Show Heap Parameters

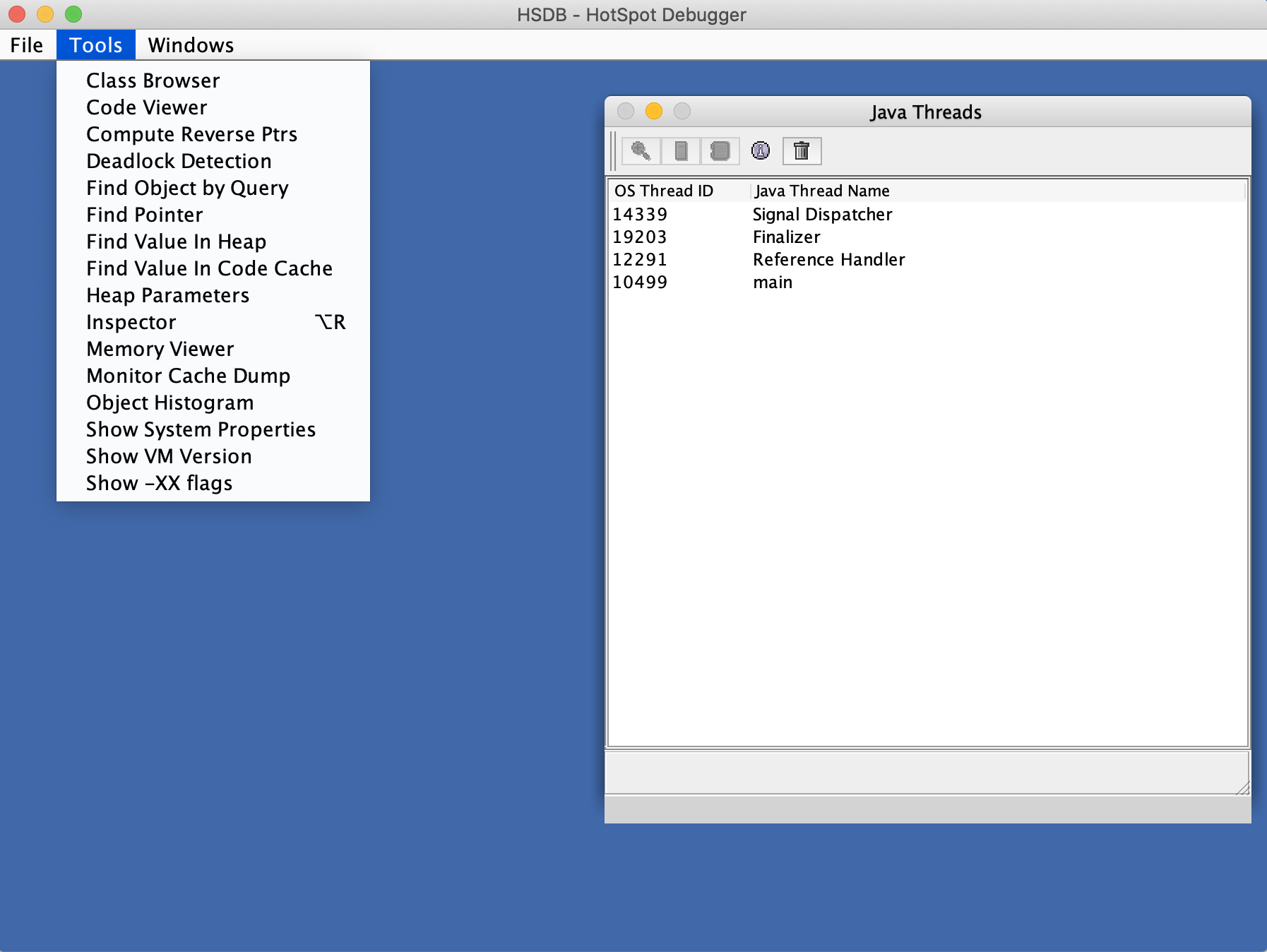(213, 295)
